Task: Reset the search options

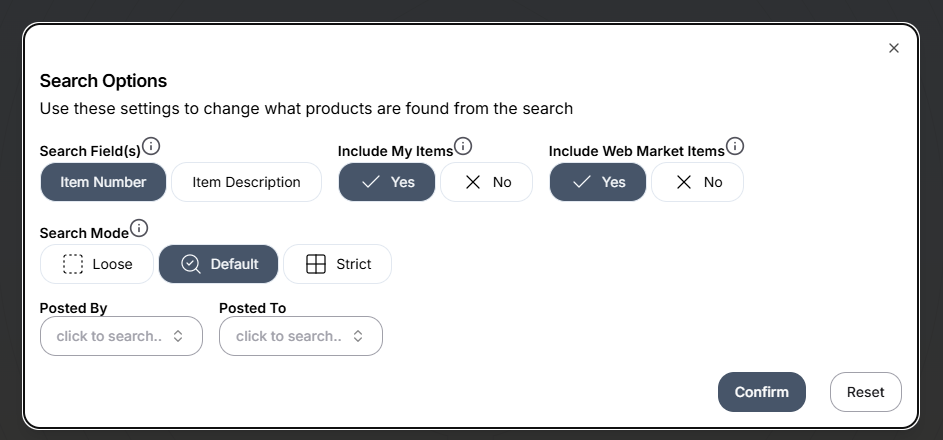Action: 865,392
